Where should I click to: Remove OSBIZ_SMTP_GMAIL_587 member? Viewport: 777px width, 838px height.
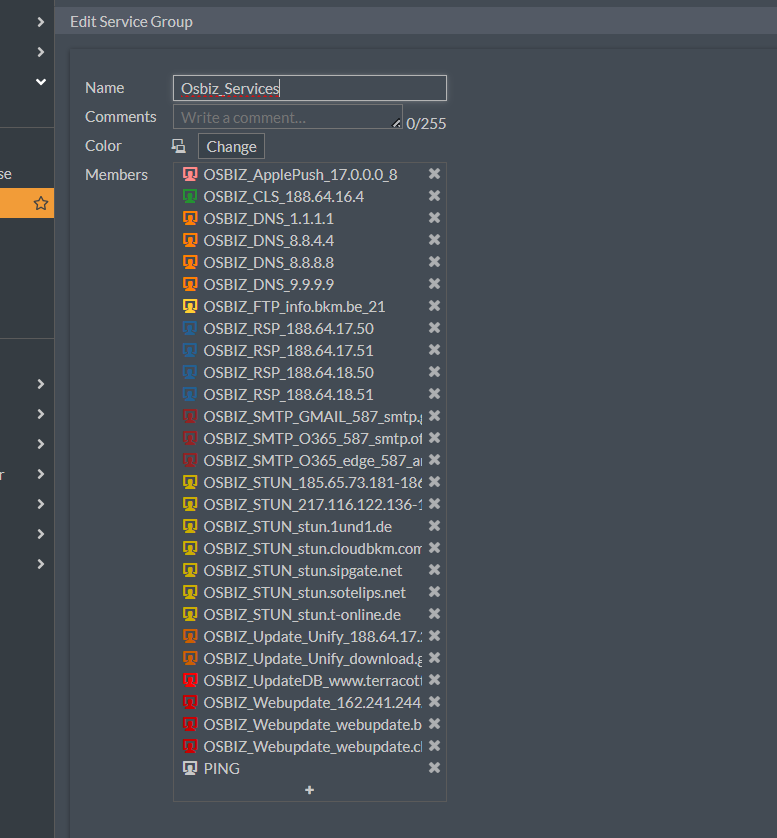click(434, 415)
